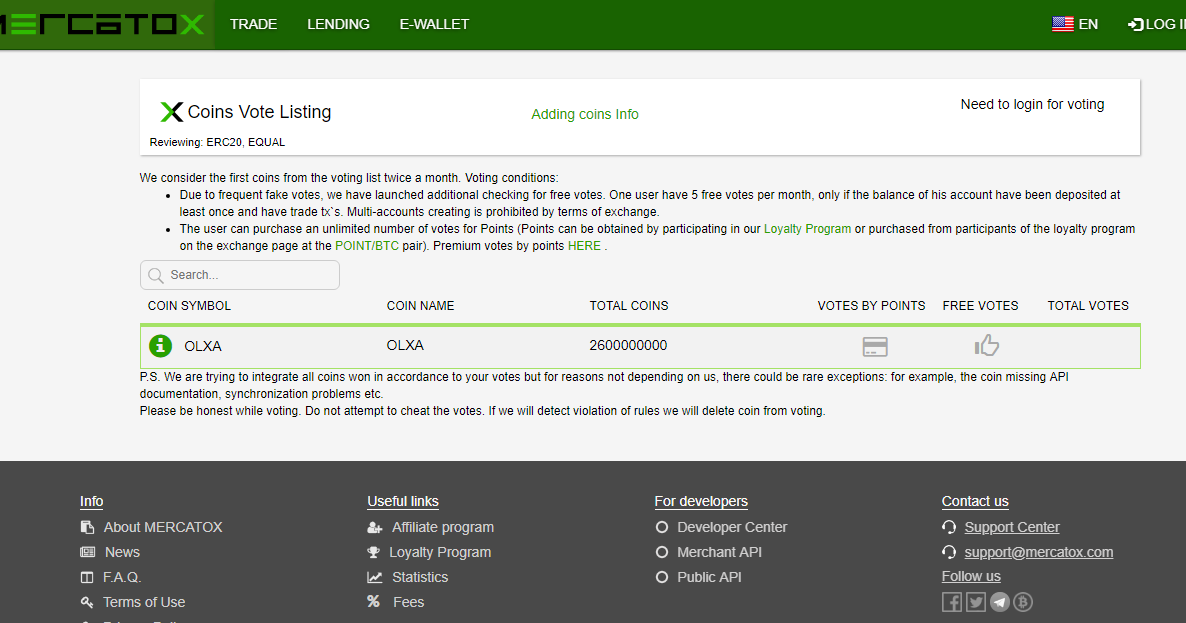Click support@mercatox.com email link

click(1039, 553)
